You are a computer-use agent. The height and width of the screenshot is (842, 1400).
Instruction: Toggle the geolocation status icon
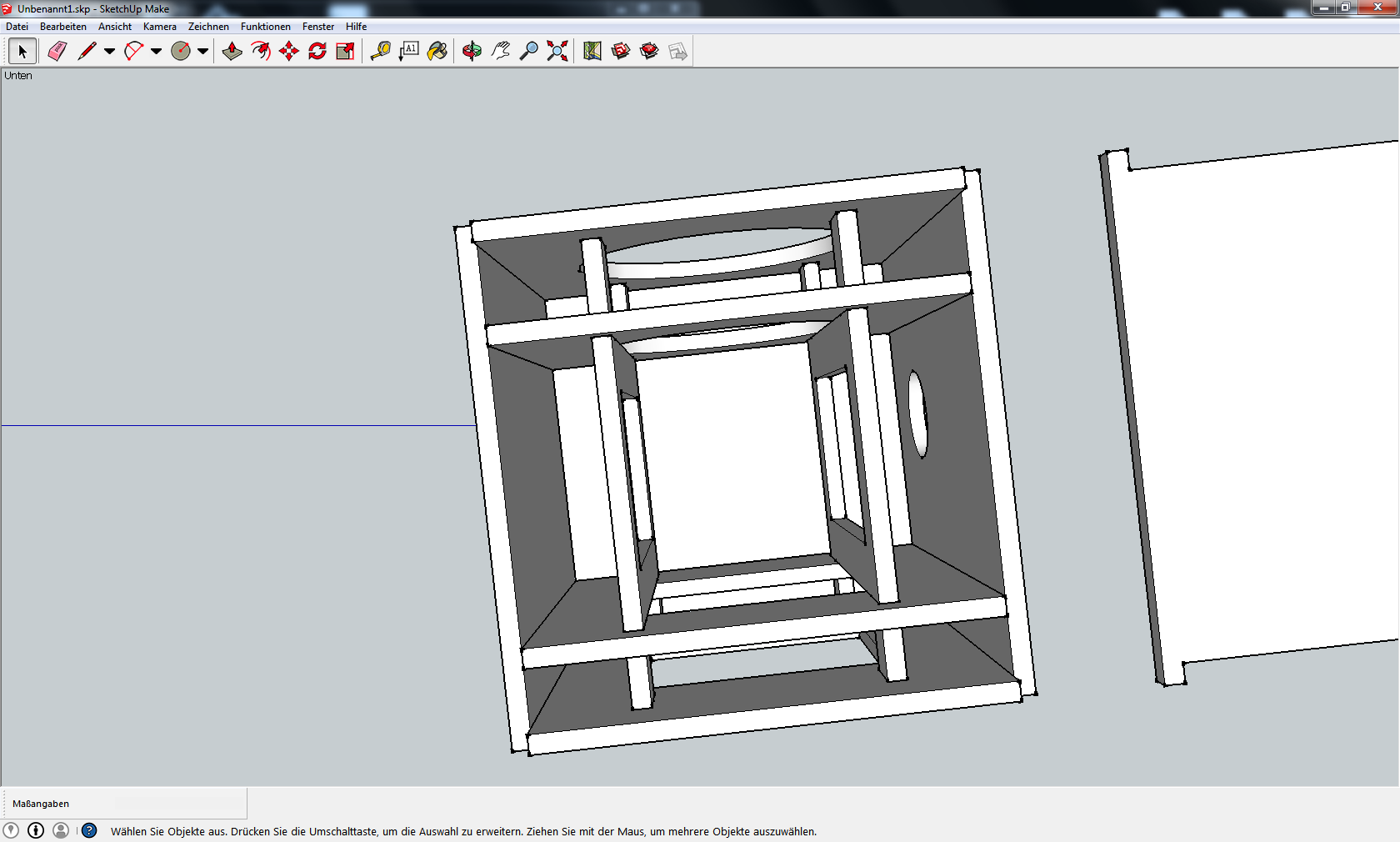[x=11, y=830]
